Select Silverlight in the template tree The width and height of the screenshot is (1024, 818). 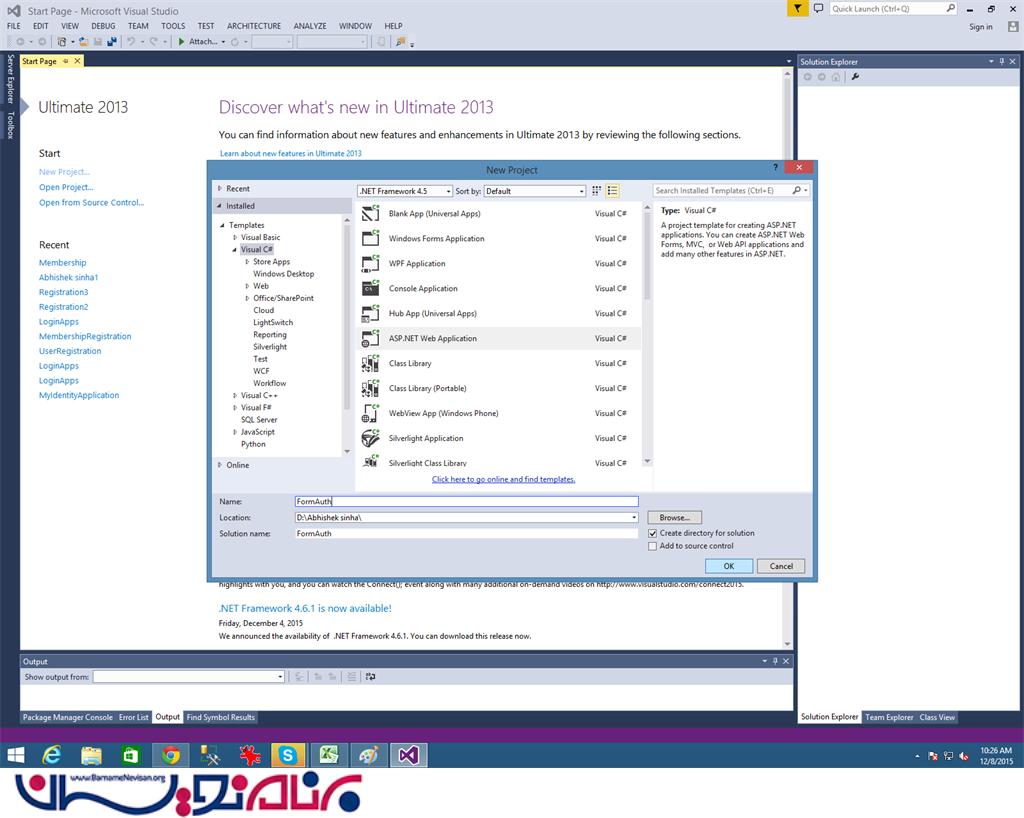pyautogui.click(x=270, y=347)
